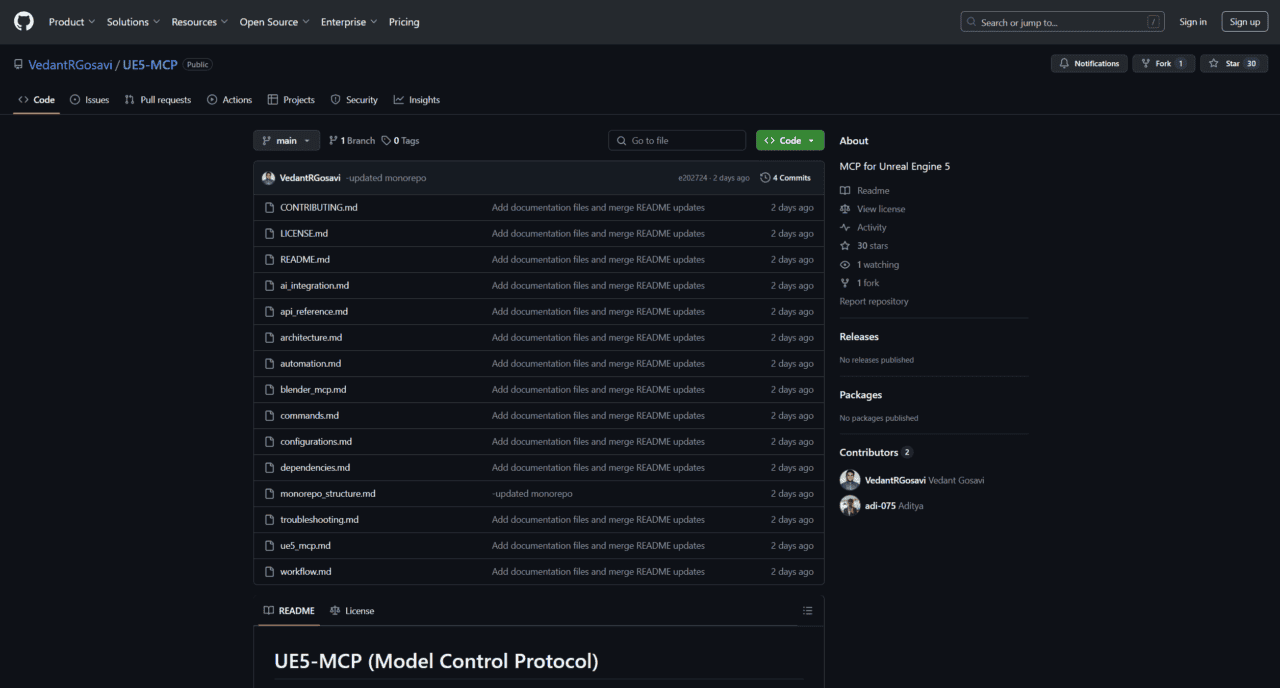Open the Enterprise dropdown
The height and width of the screenshot is (688, 1280).
349,22
